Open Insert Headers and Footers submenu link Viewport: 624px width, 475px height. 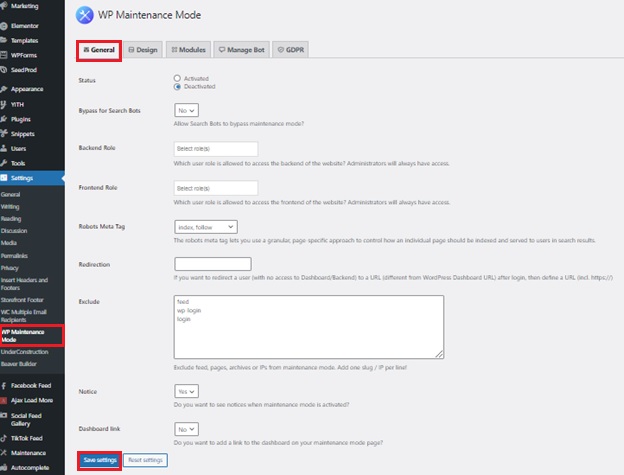click(x=24, y=284)
